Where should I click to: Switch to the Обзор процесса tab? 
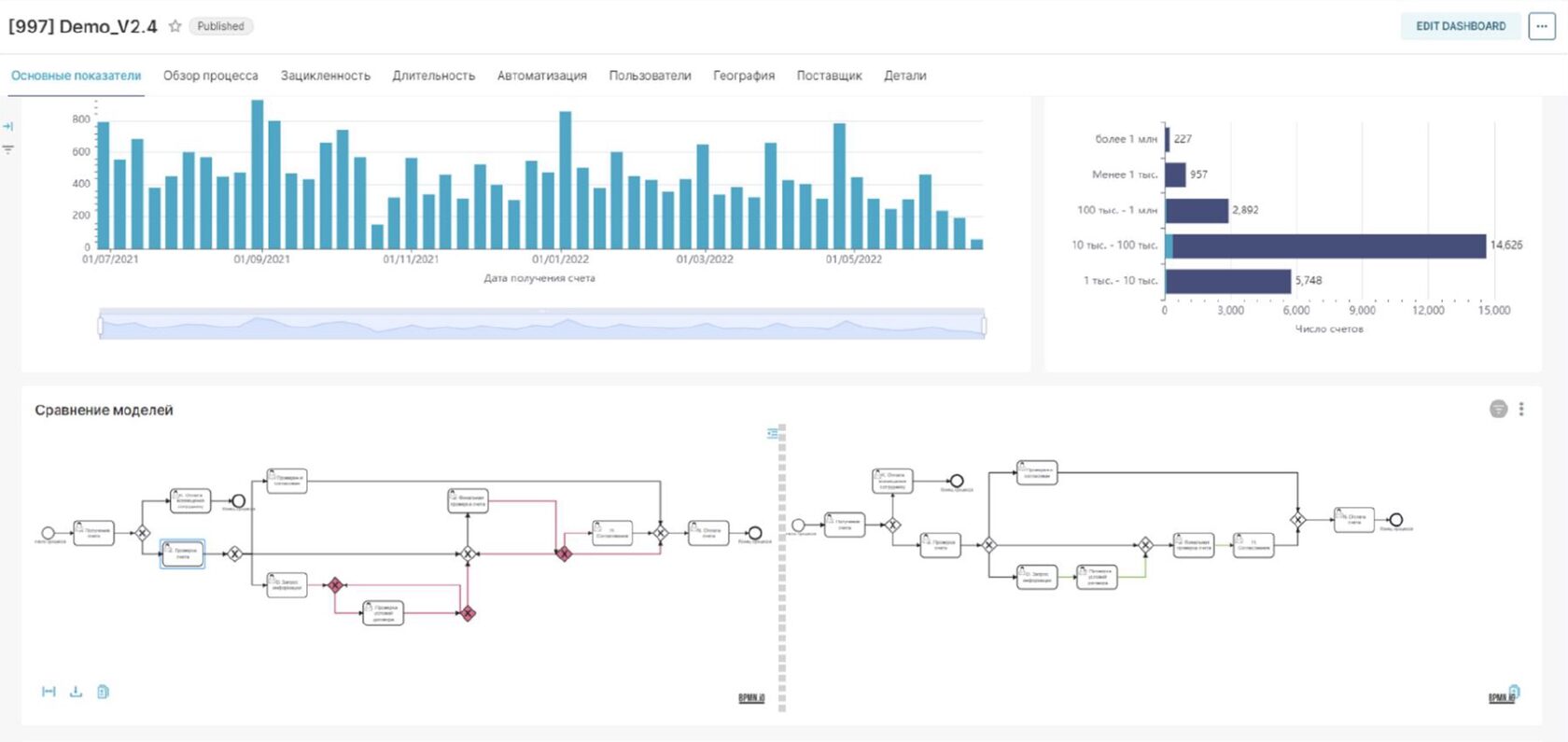pos(211,76)
